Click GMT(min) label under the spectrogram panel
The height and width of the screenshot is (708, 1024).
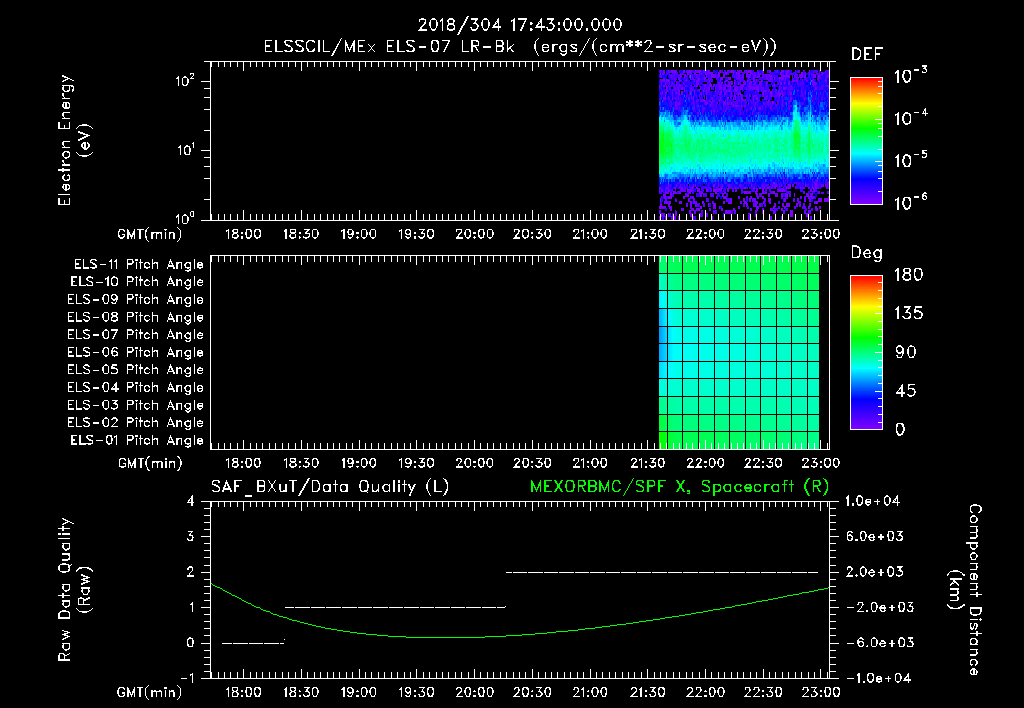click(x=150, y=234)
